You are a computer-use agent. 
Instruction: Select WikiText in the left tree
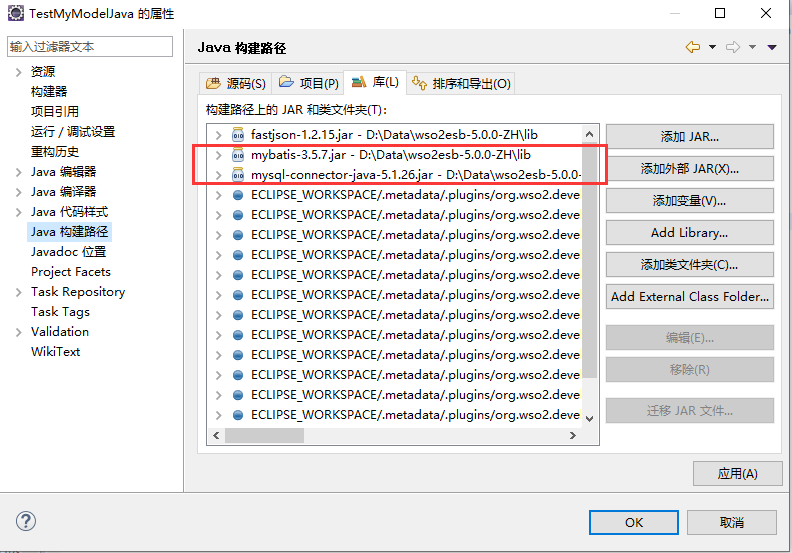56,351
